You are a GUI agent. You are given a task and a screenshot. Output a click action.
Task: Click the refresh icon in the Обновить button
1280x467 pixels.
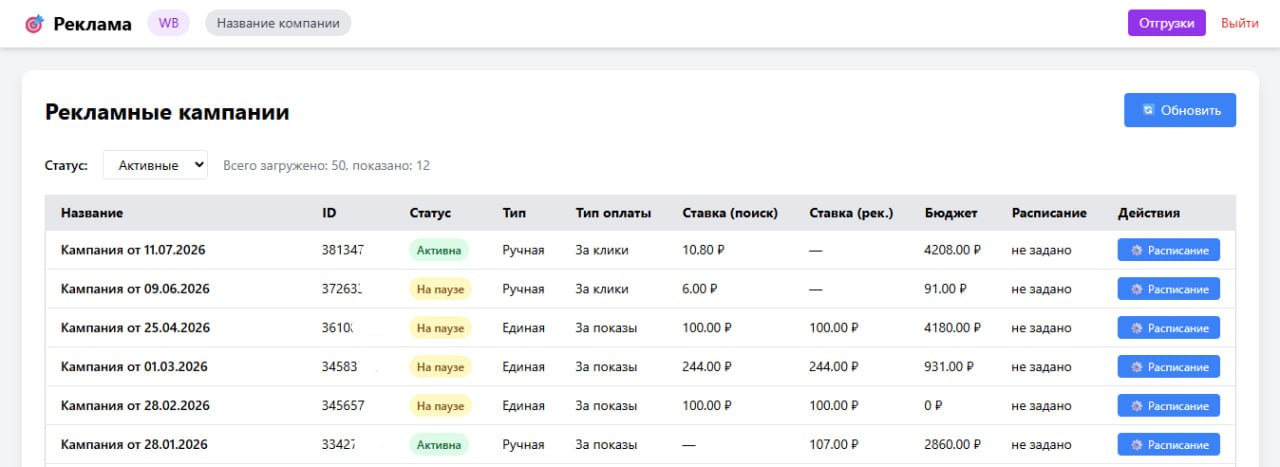[x=1148, y=110]
